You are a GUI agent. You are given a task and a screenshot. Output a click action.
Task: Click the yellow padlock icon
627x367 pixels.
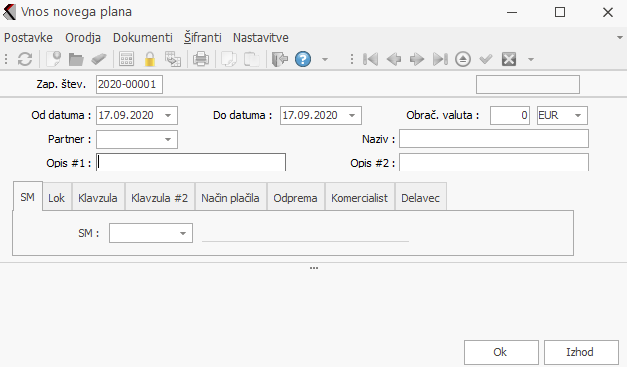150,60
